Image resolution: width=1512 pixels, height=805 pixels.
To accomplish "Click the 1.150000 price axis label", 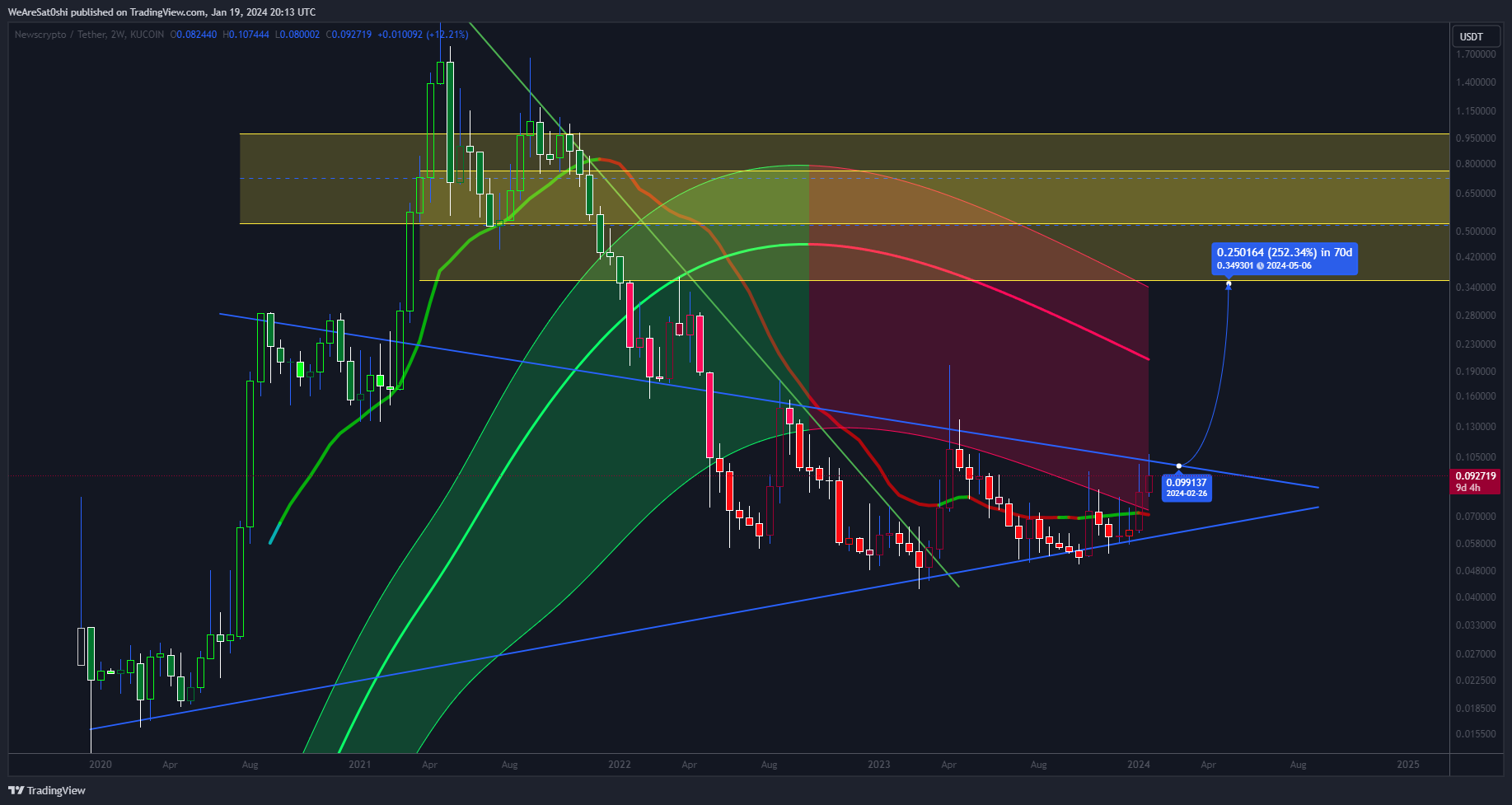I will [1476, 111].
